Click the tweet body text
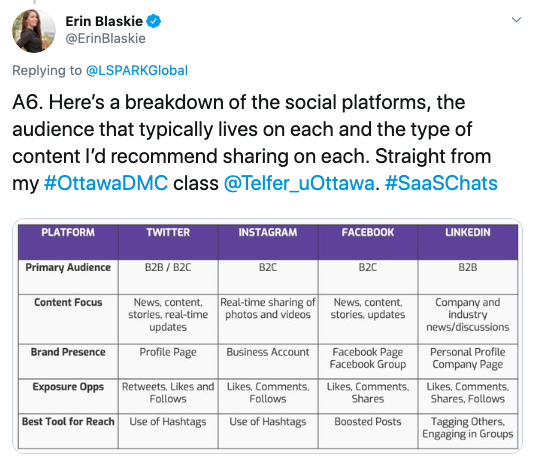This screenshot has height=467, width=536. (x=255, y=143)
